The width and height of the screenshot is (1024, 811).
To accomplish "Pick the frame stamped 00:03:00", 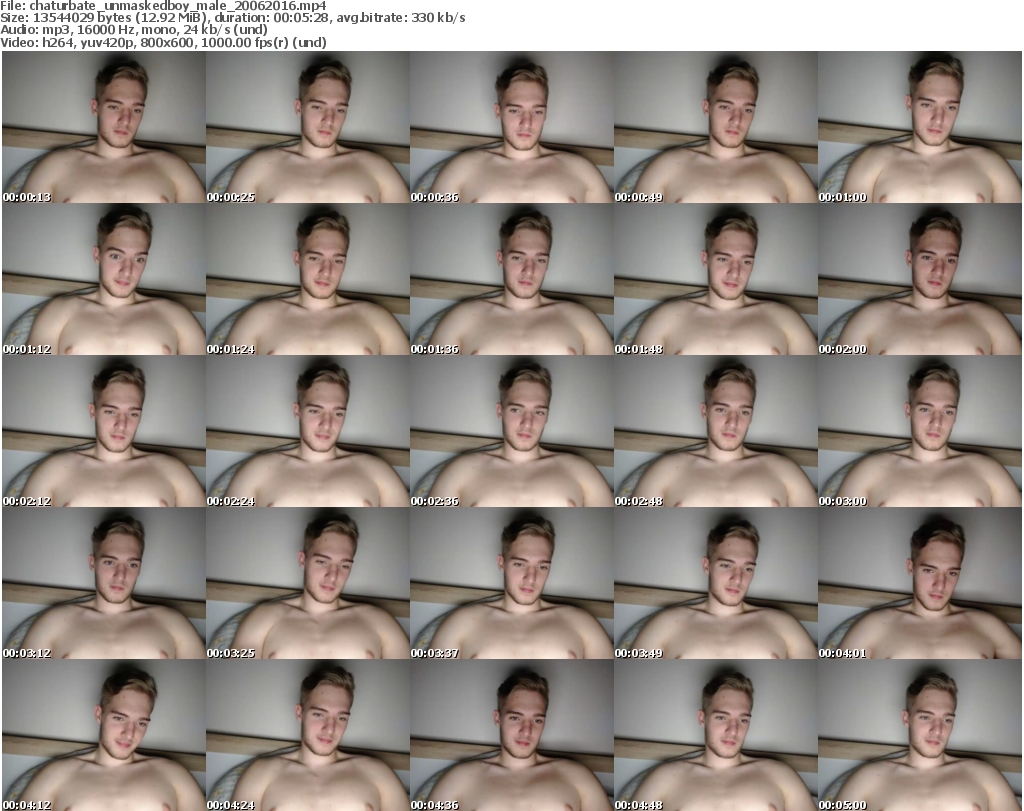I will click(x=920, y=432).
